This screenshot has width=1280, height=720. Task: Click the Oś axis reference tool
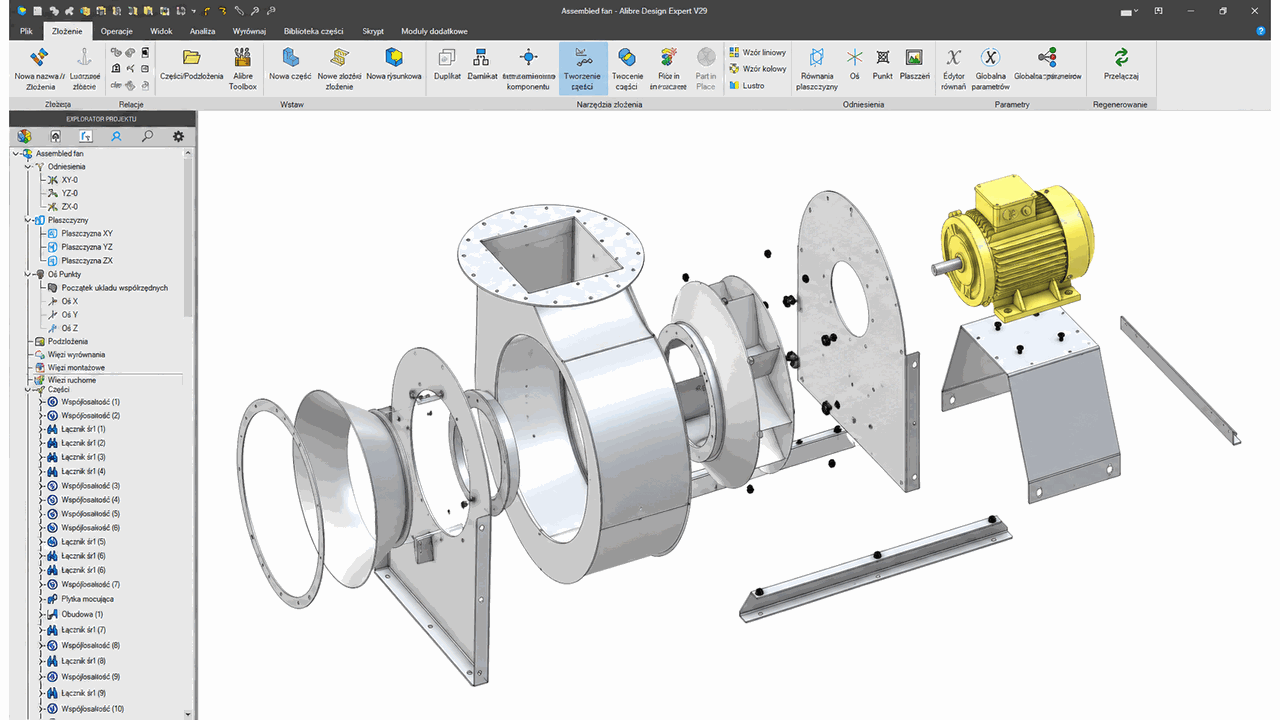pos(854,63)
